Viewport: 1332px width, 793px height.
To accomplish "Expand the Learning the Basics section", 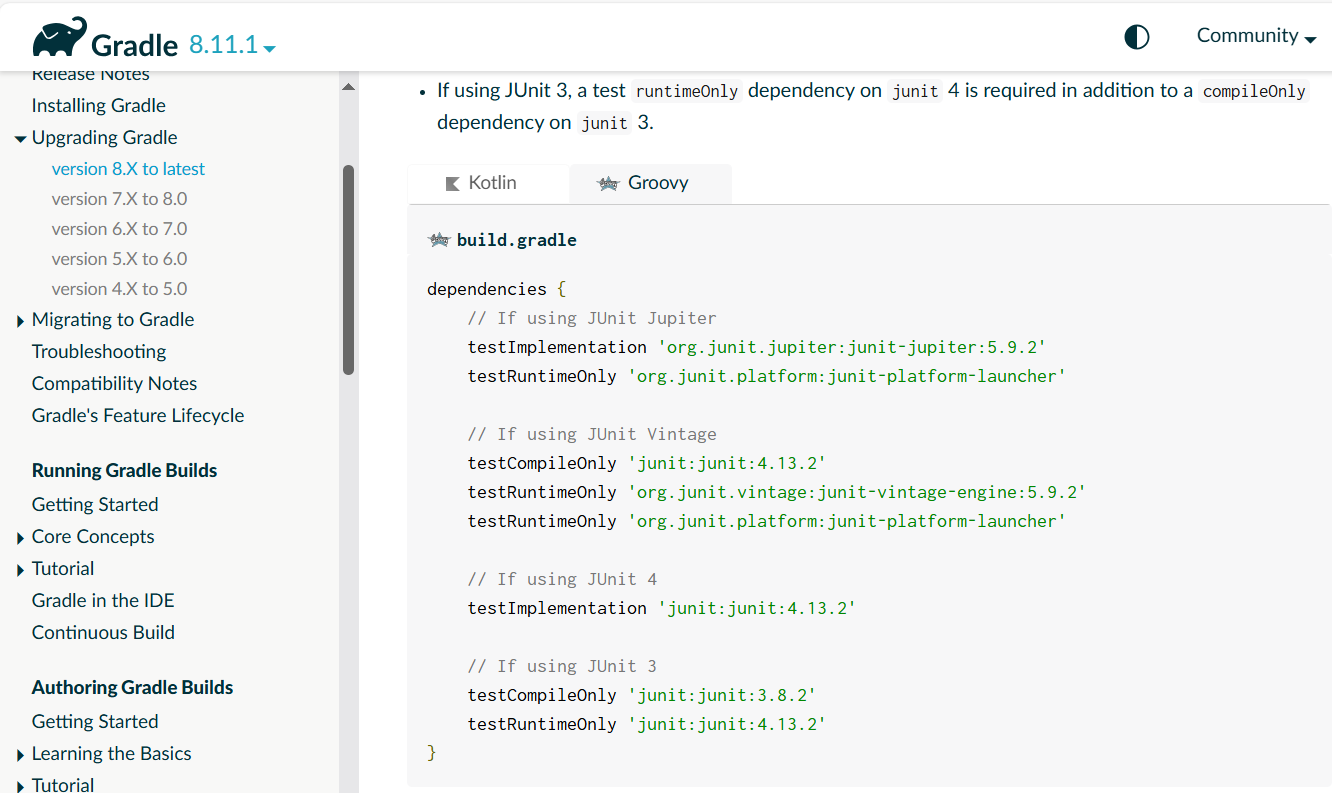I will tap(20, 755).
